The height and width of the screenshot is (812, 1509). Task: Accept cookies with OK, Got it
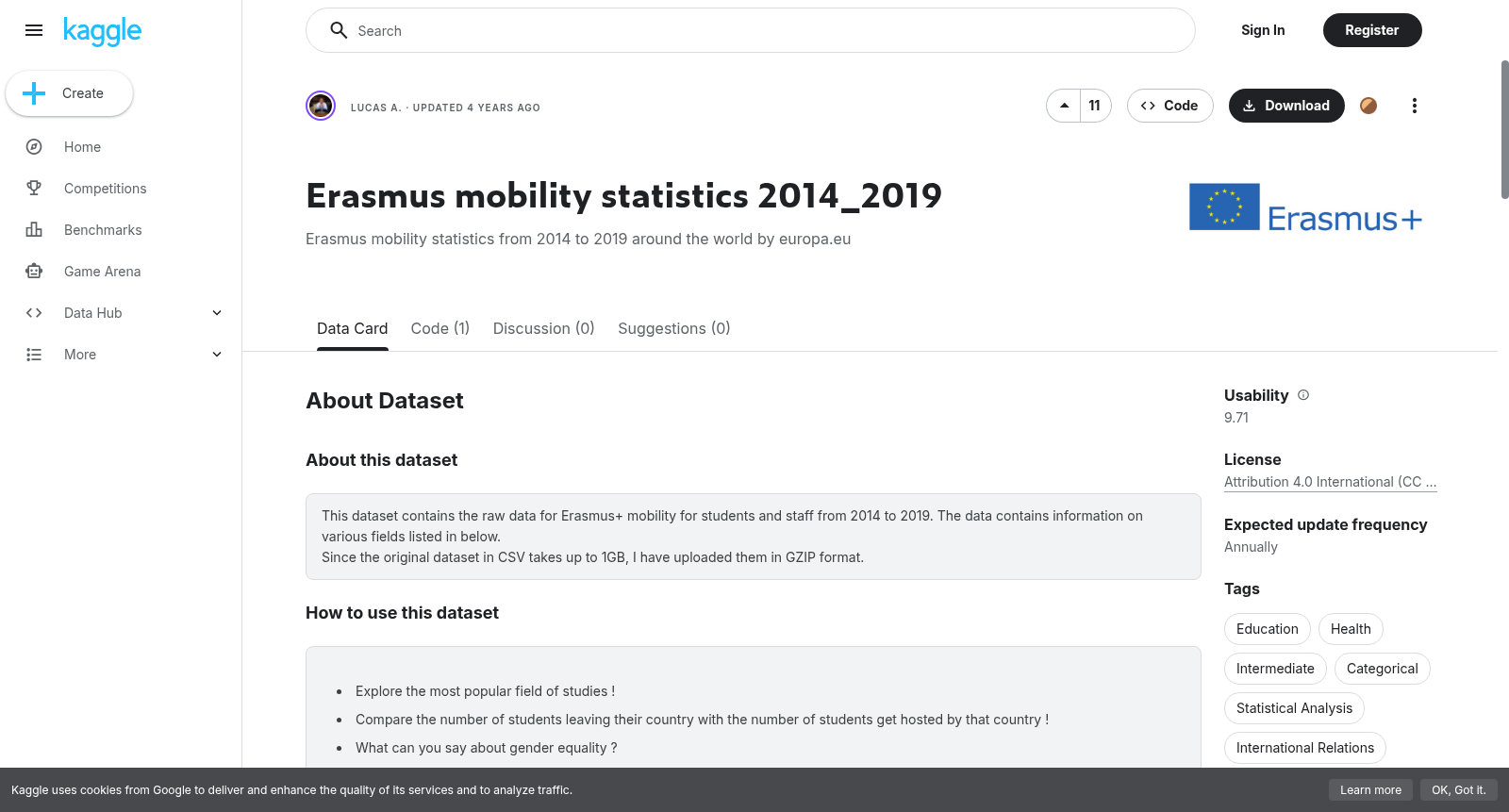click(1458, 790)
